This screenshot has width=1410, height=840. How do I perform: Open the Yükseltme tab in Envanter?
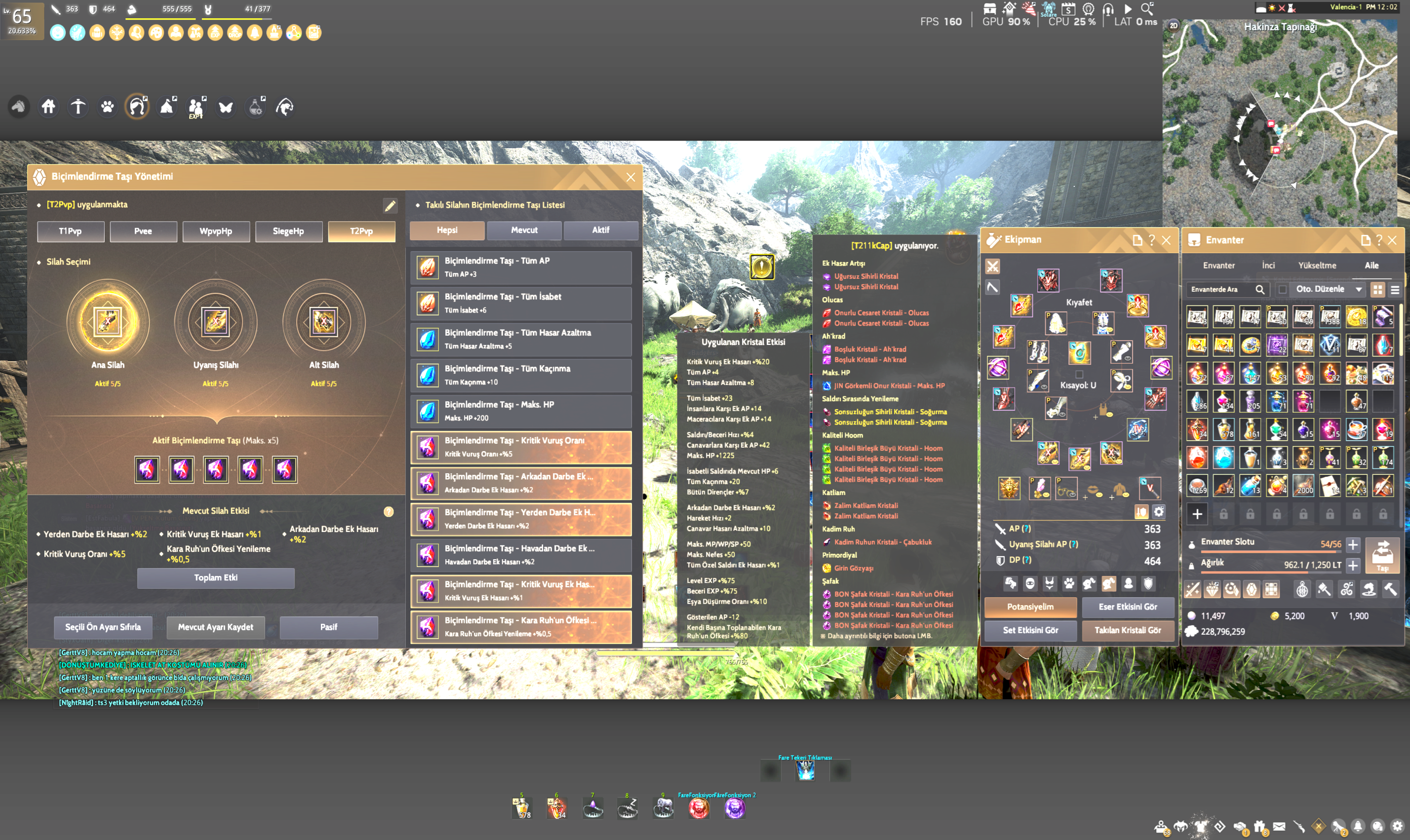click(1317, 266)
